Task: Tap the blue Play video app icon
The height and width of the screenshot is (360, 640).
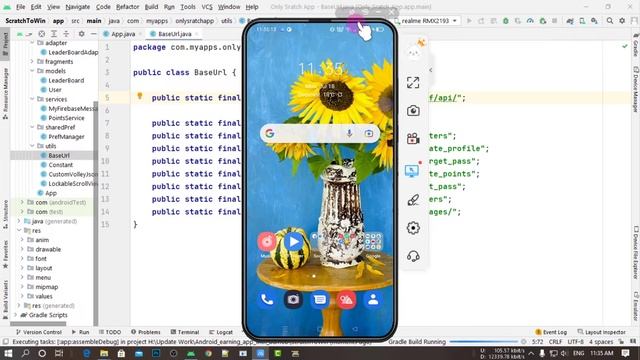Action: coord(293,242)
